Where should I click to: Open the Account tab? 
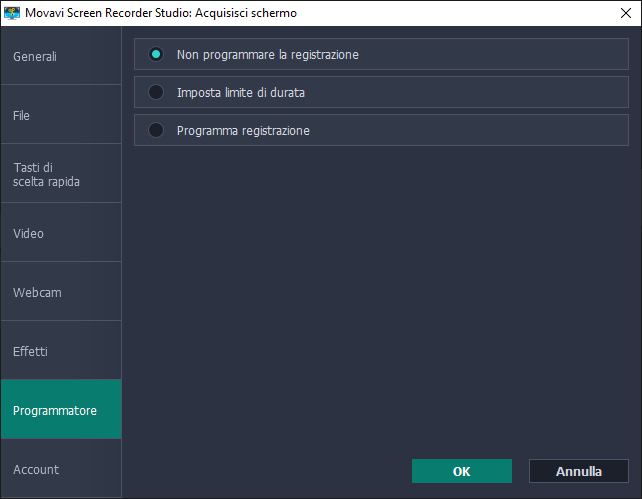tap(60, 469)
